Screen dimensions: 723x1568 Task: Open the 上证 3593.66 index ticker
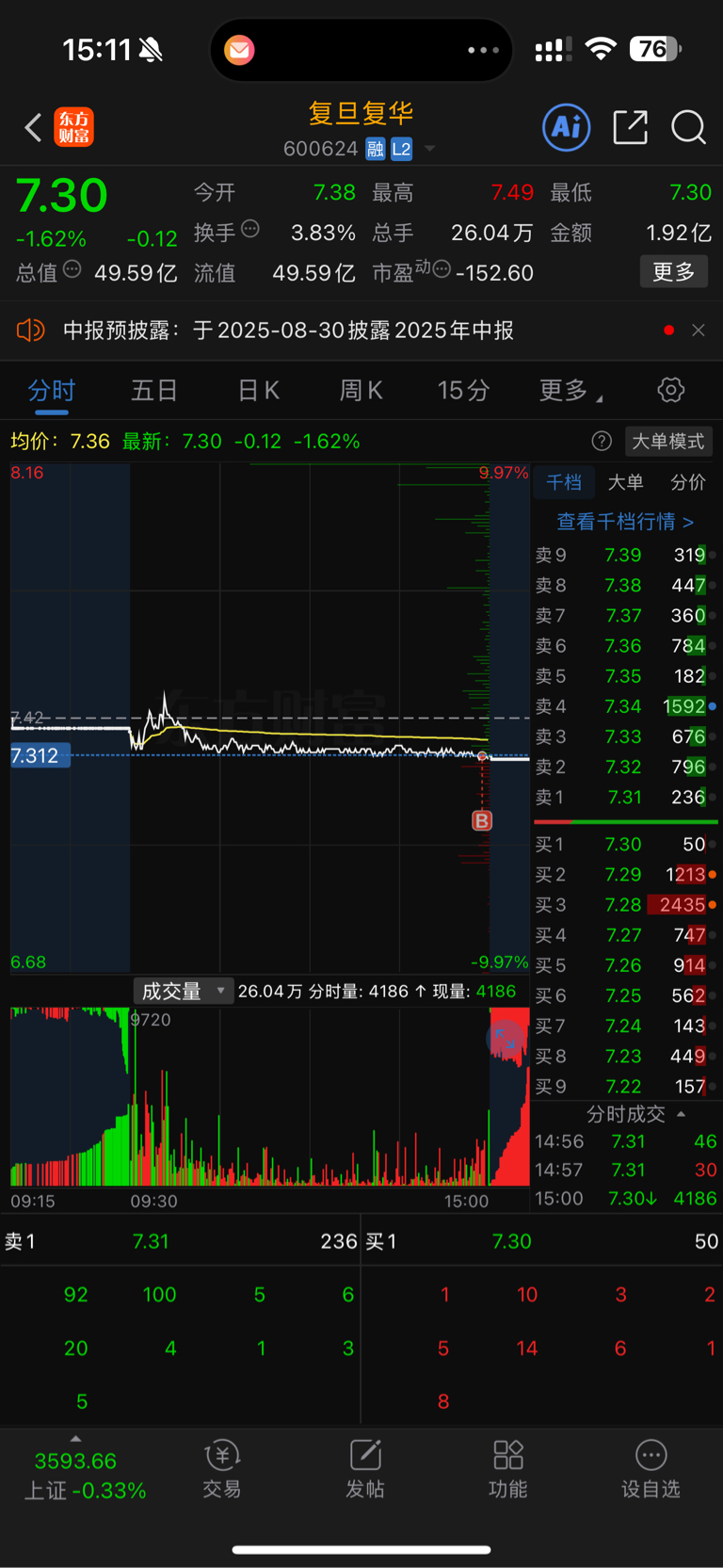click(85, 1476)
